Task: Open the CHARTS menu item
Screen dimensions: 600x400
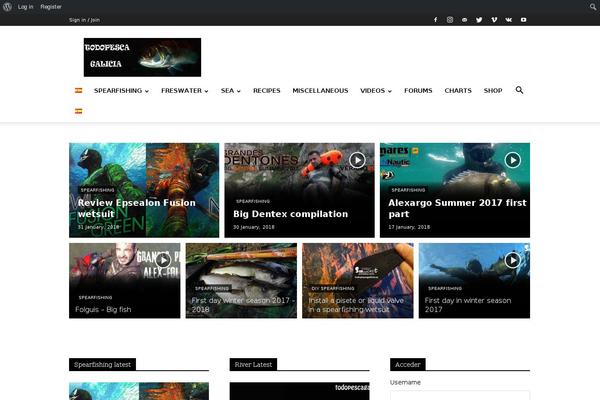Action: (458, 91)
